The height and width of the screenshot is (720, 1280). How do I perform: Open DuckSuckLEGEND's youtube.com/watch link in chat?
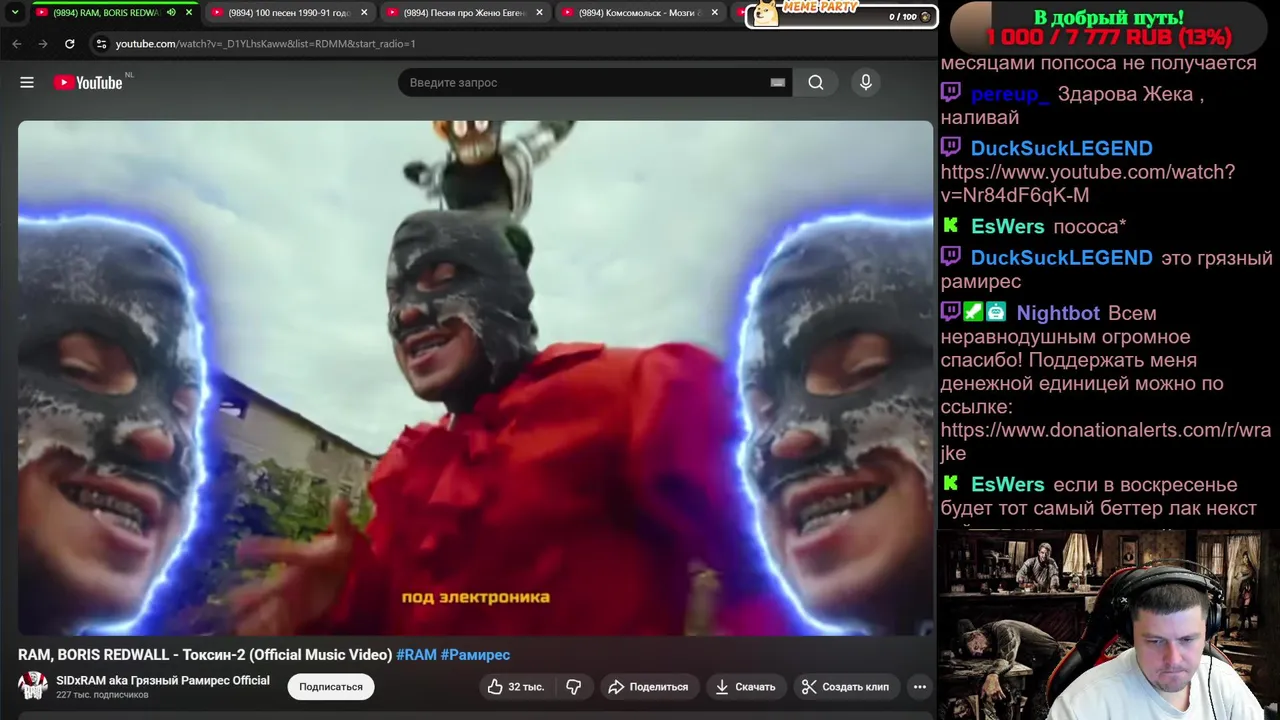pos(1087,184)
